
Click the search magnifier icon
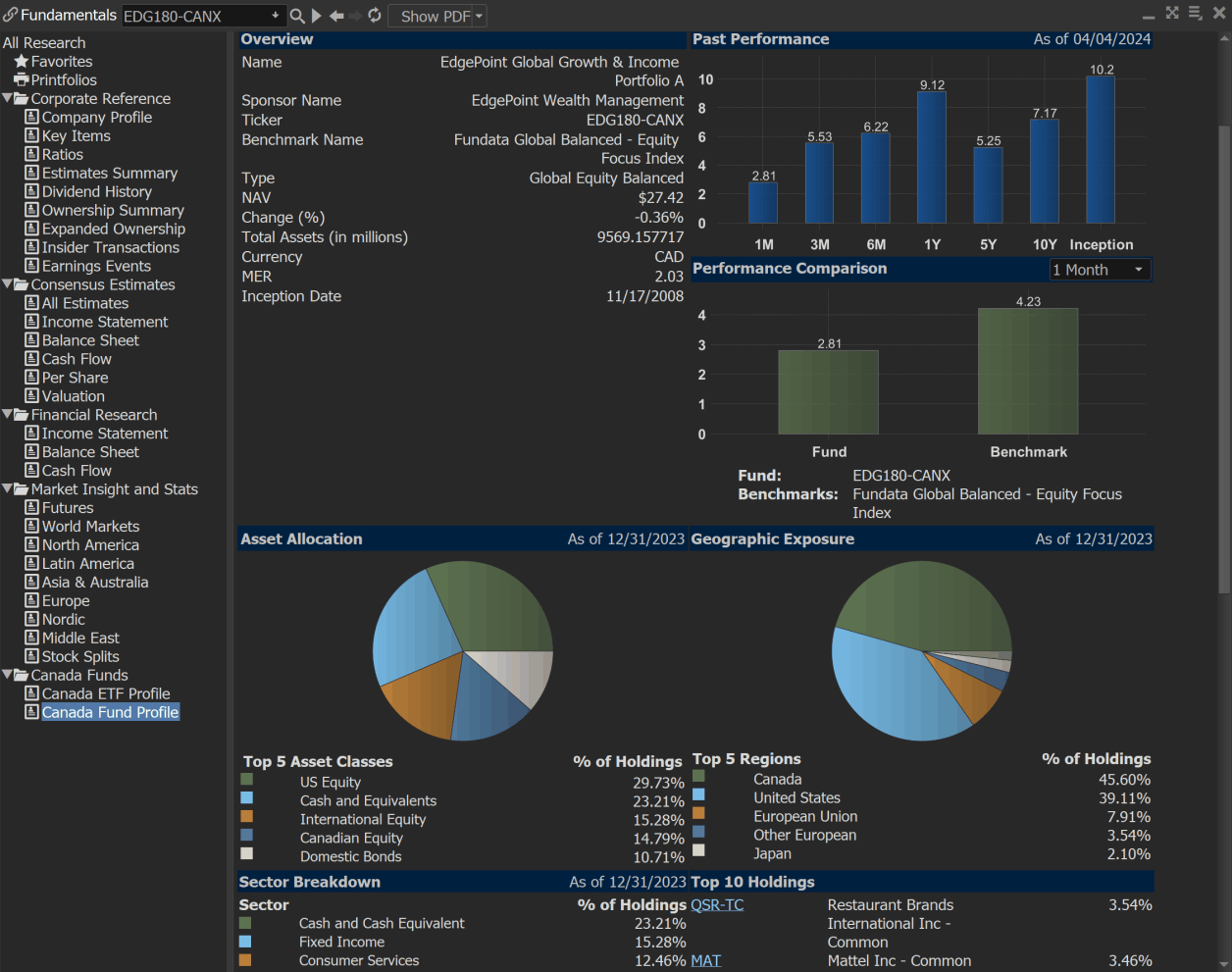pyautogui.click(x=297, y=16)
